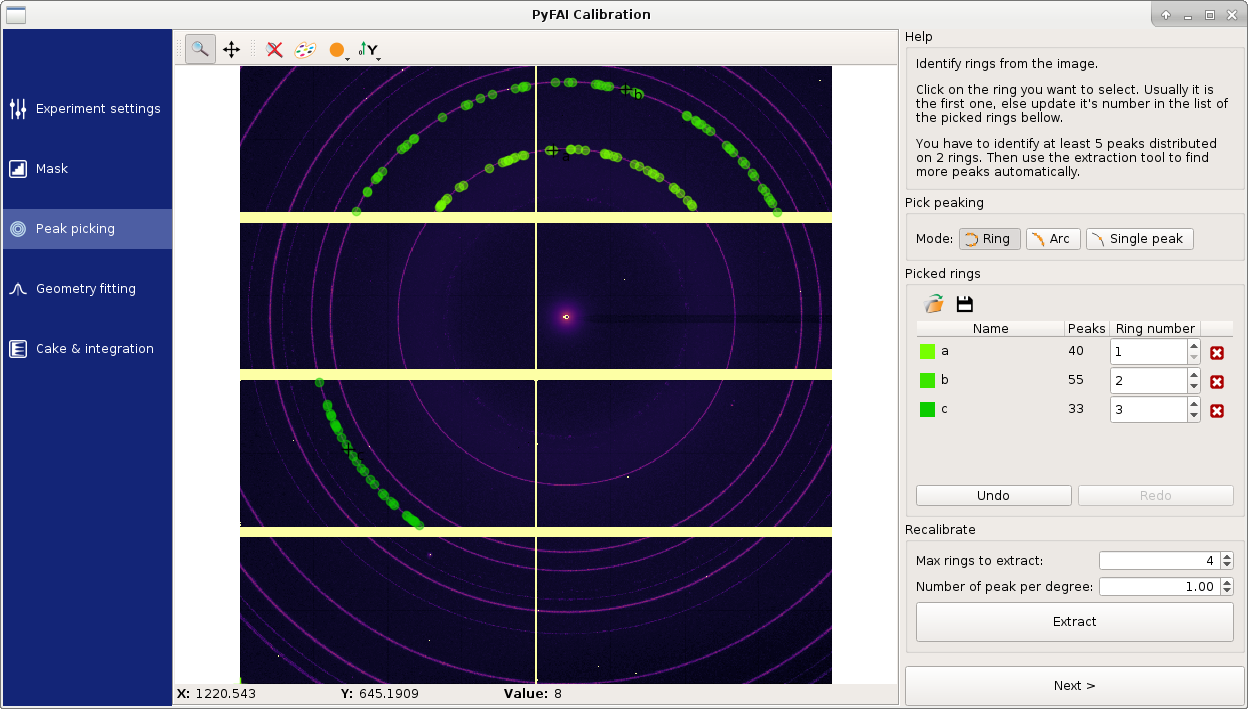Click the color swatch of ring a
1248x709 pixels.
927,352
